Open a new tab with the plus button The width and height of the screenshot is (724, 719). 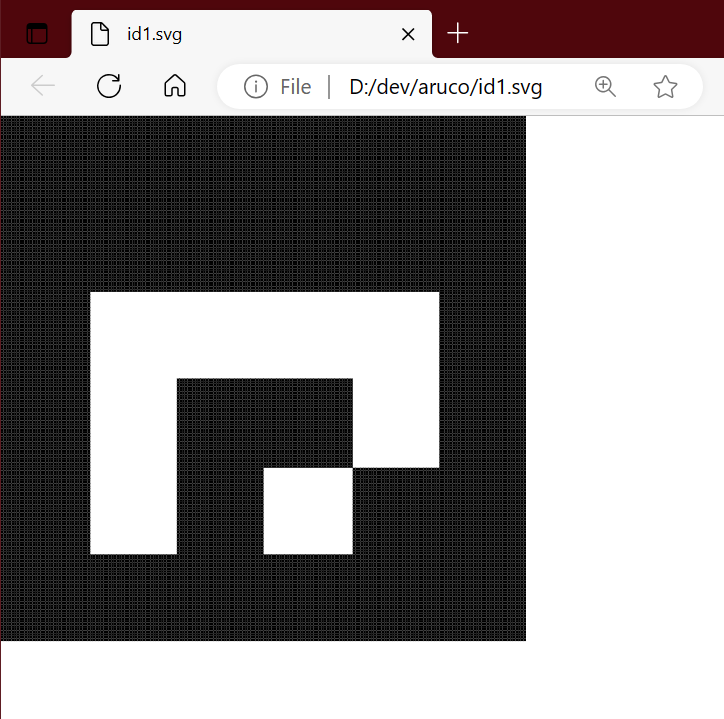pos(457,34)
